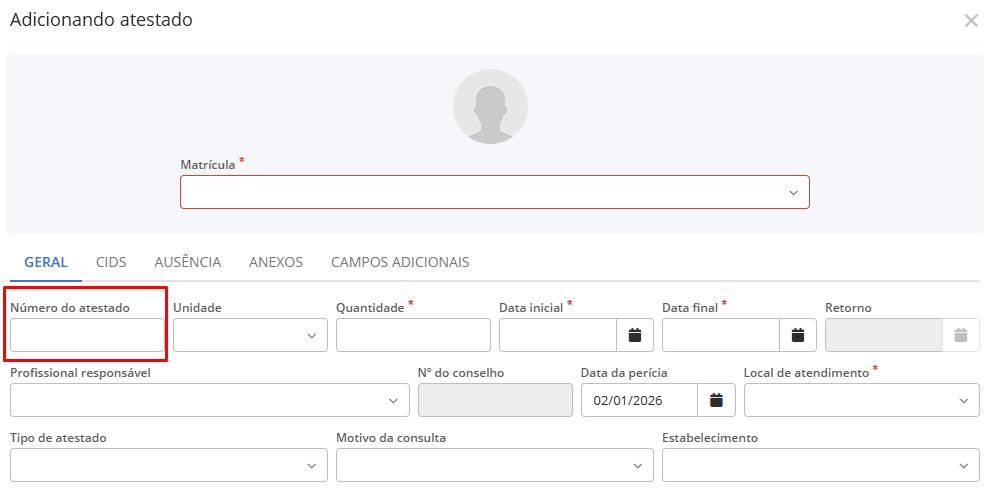Expand the Profissional responsável dropdown
Viewport: 988px width, 490px height.
[210, 400]
